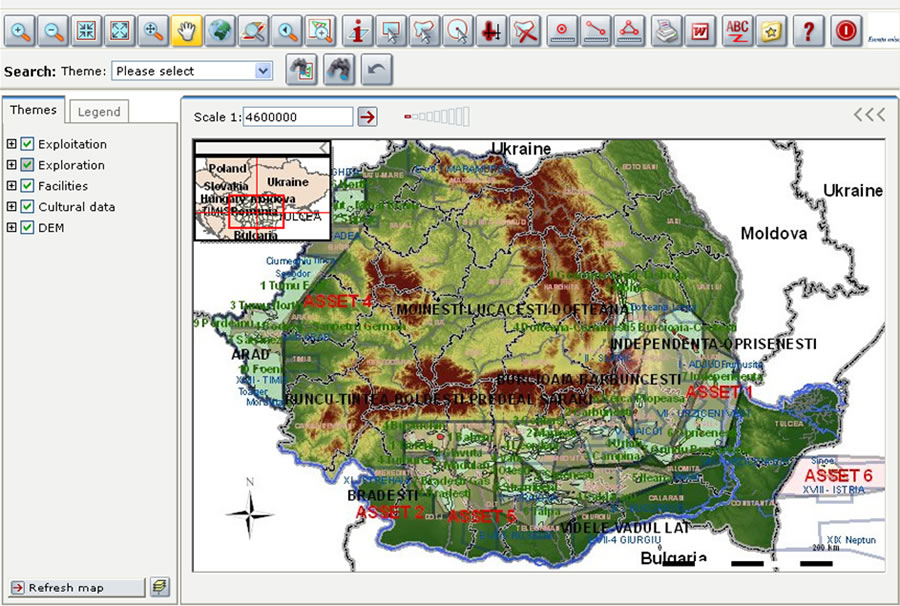Click the outward-arrows zoom icon
Image resolution: width=900 pixels, height=606 pixels.
[x=120, y=30]
